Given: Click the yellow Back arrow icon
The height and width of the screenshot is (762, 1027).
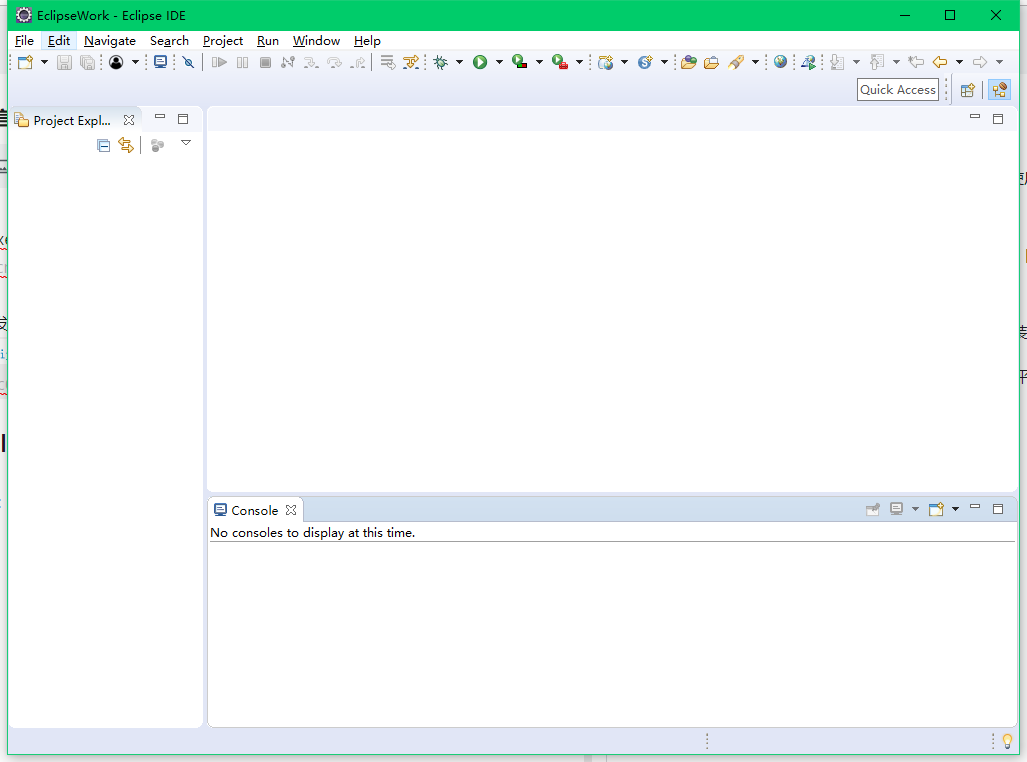Looking at the screenshot, I should coord(940,62).
